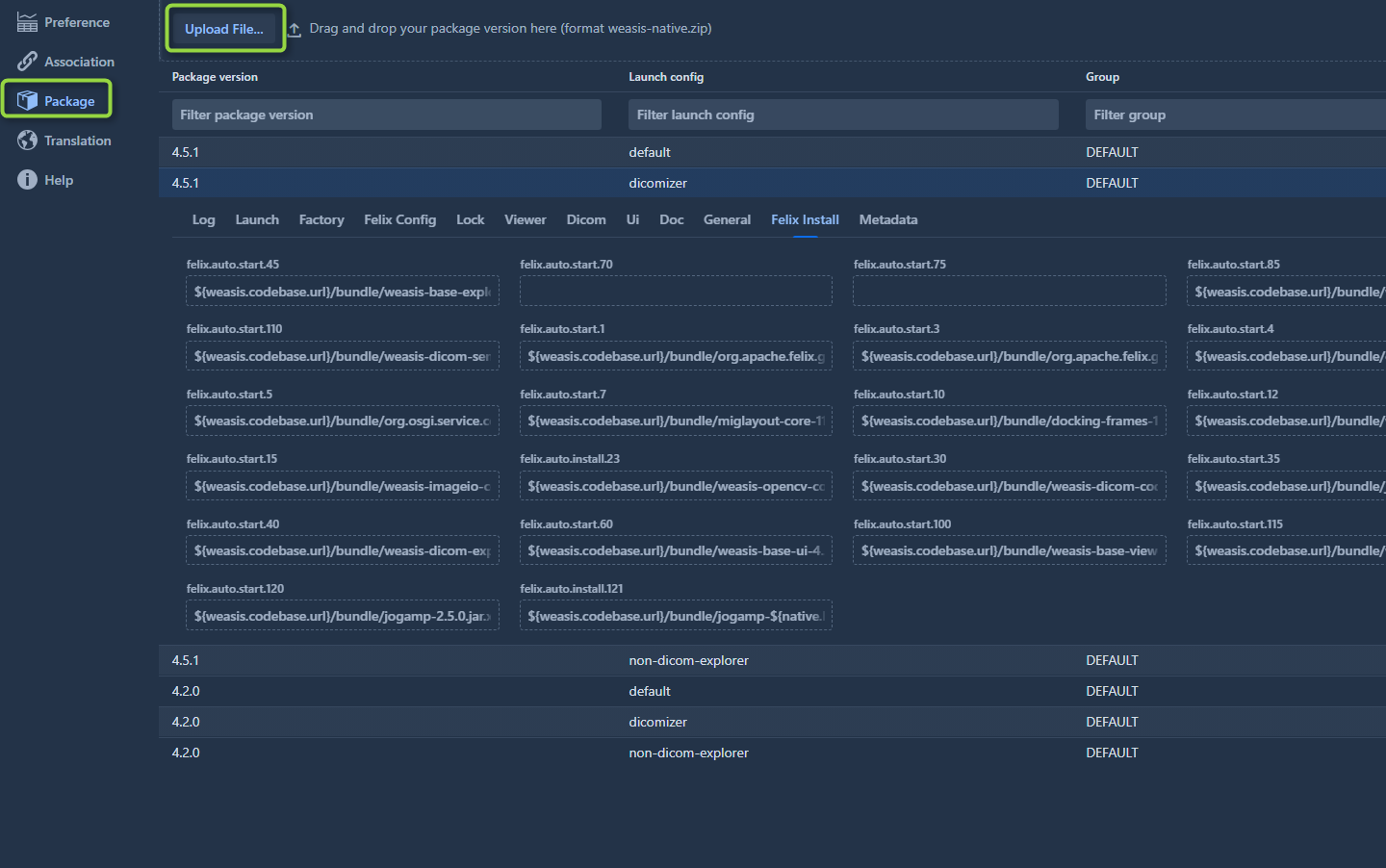The height and width of the screenshot is (868, 1386).
Task: Edit the felix.auto.start.5 field
Action: [x=343, y=421]
